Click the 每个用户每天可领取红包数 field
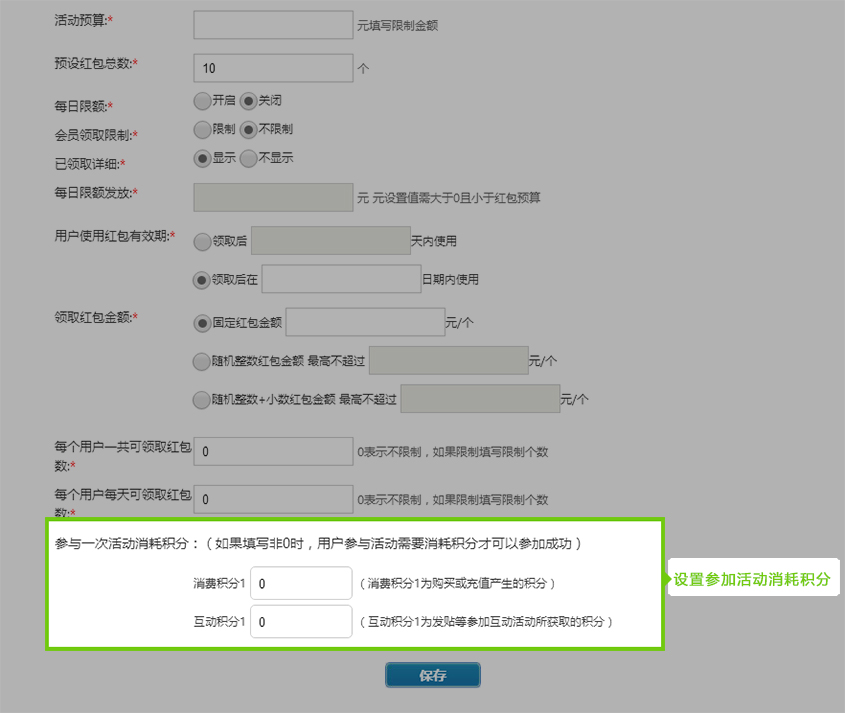 tap(273, 499)
